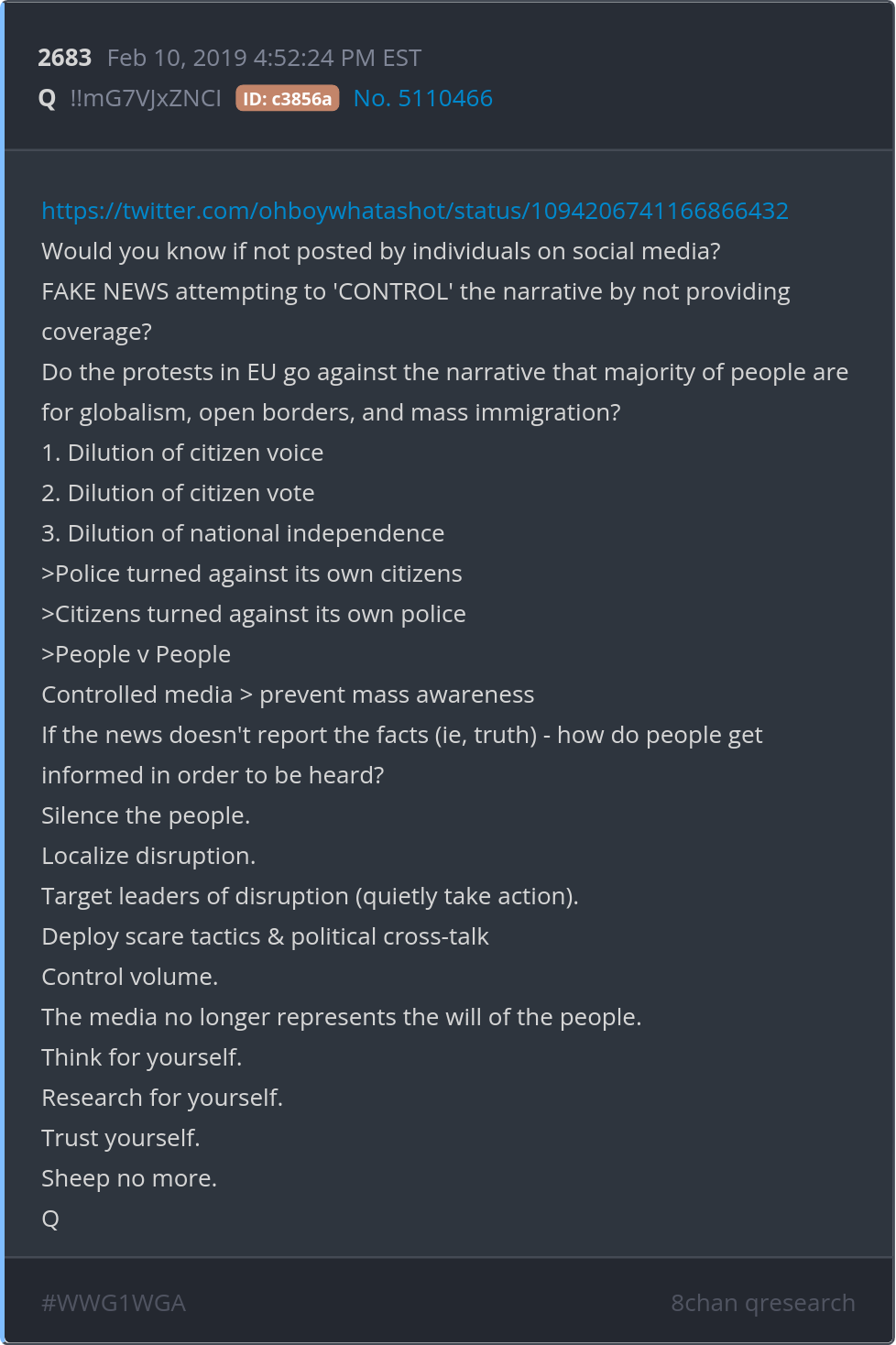Click the #WWG1WGA hashtag in footer
Image resolution: width=896 pixels, height=1345 pixels.
tap(114, 1303)
